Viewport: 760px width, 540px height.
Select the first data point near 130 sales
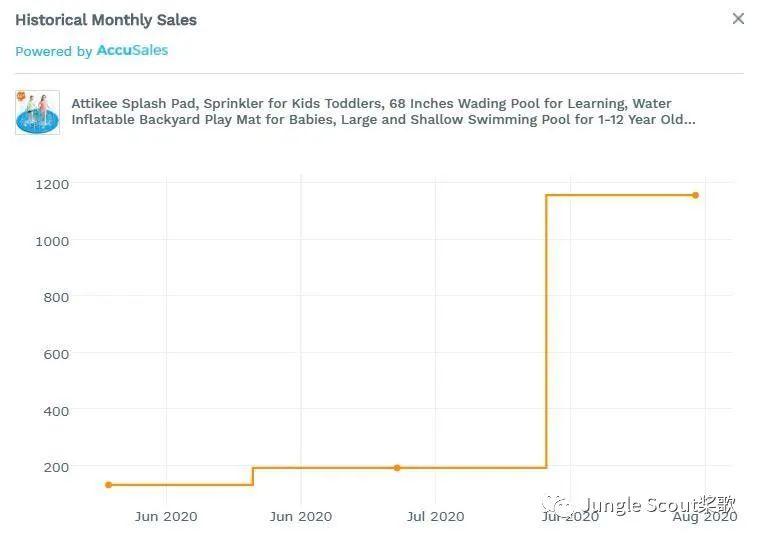pyautogui.click(x=108, y=485)
